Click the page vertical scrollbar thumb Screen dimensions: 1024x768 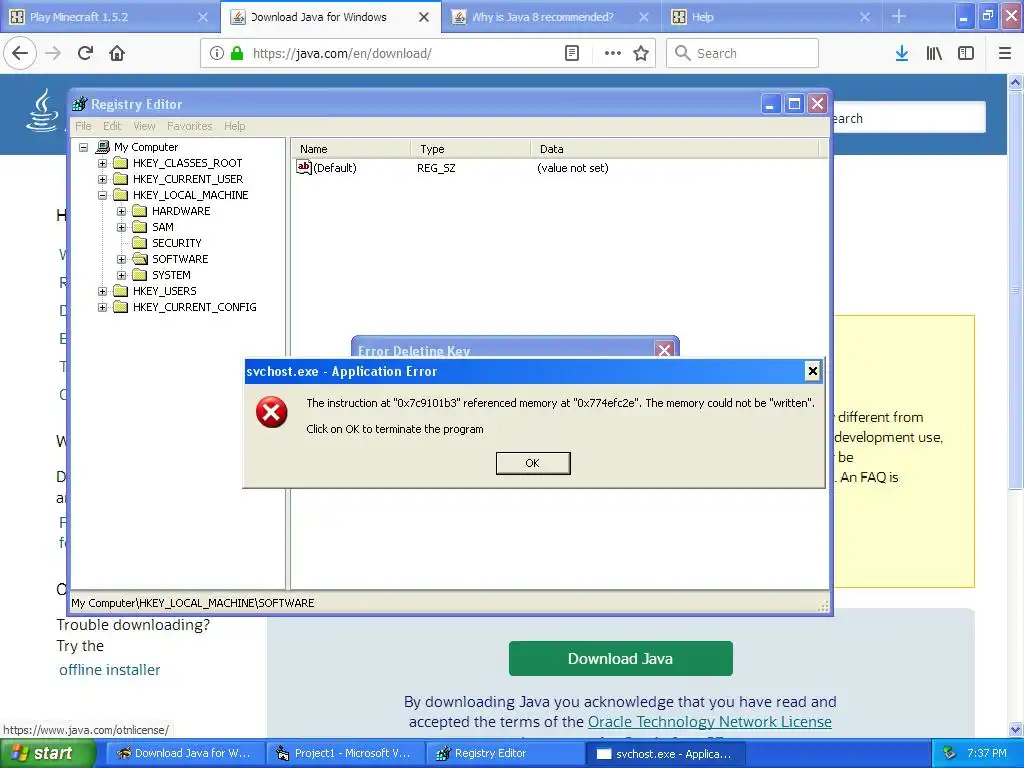[x=1015, y=289]
